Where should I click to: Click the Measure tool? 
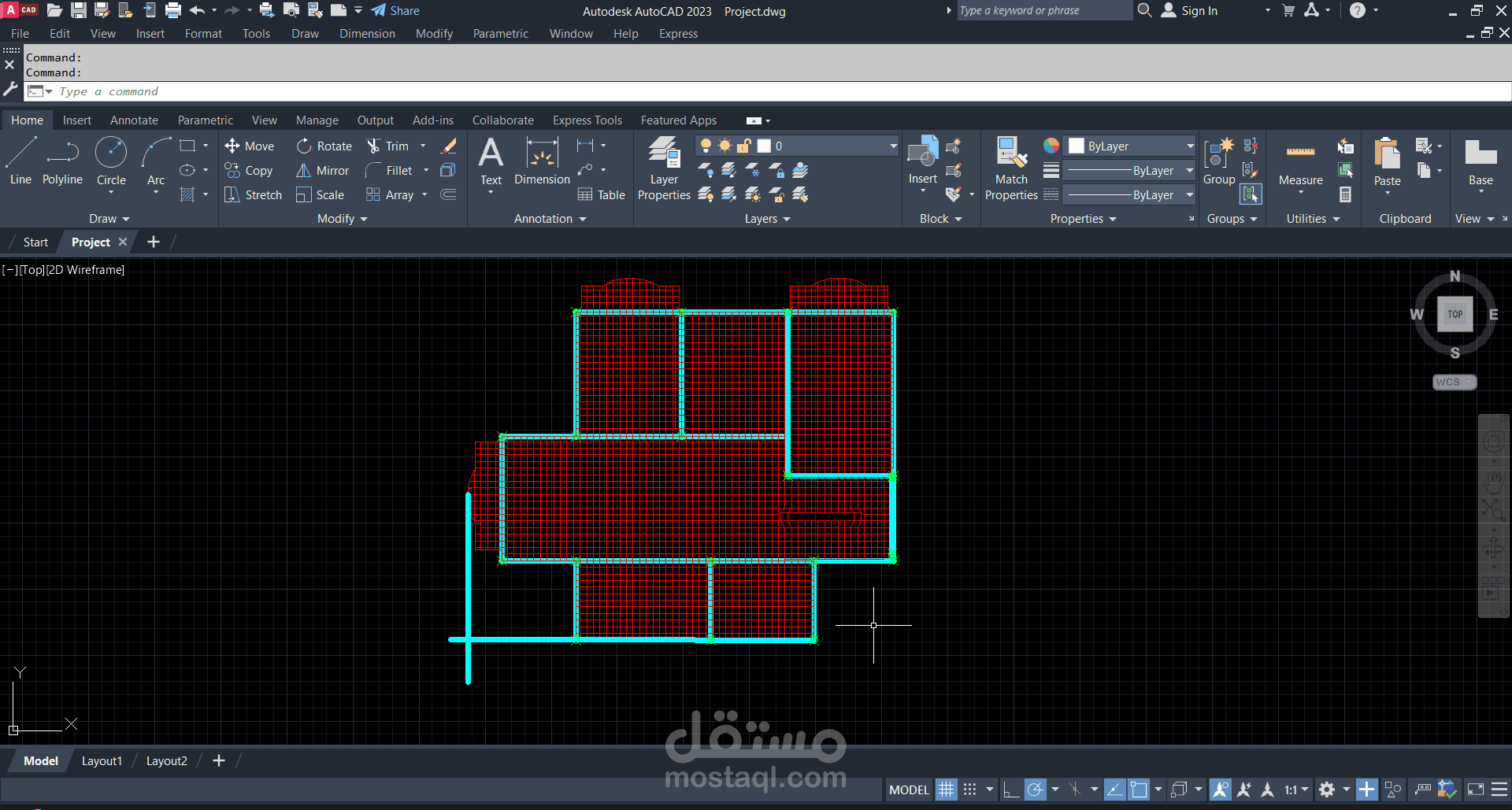point(1301,164)
